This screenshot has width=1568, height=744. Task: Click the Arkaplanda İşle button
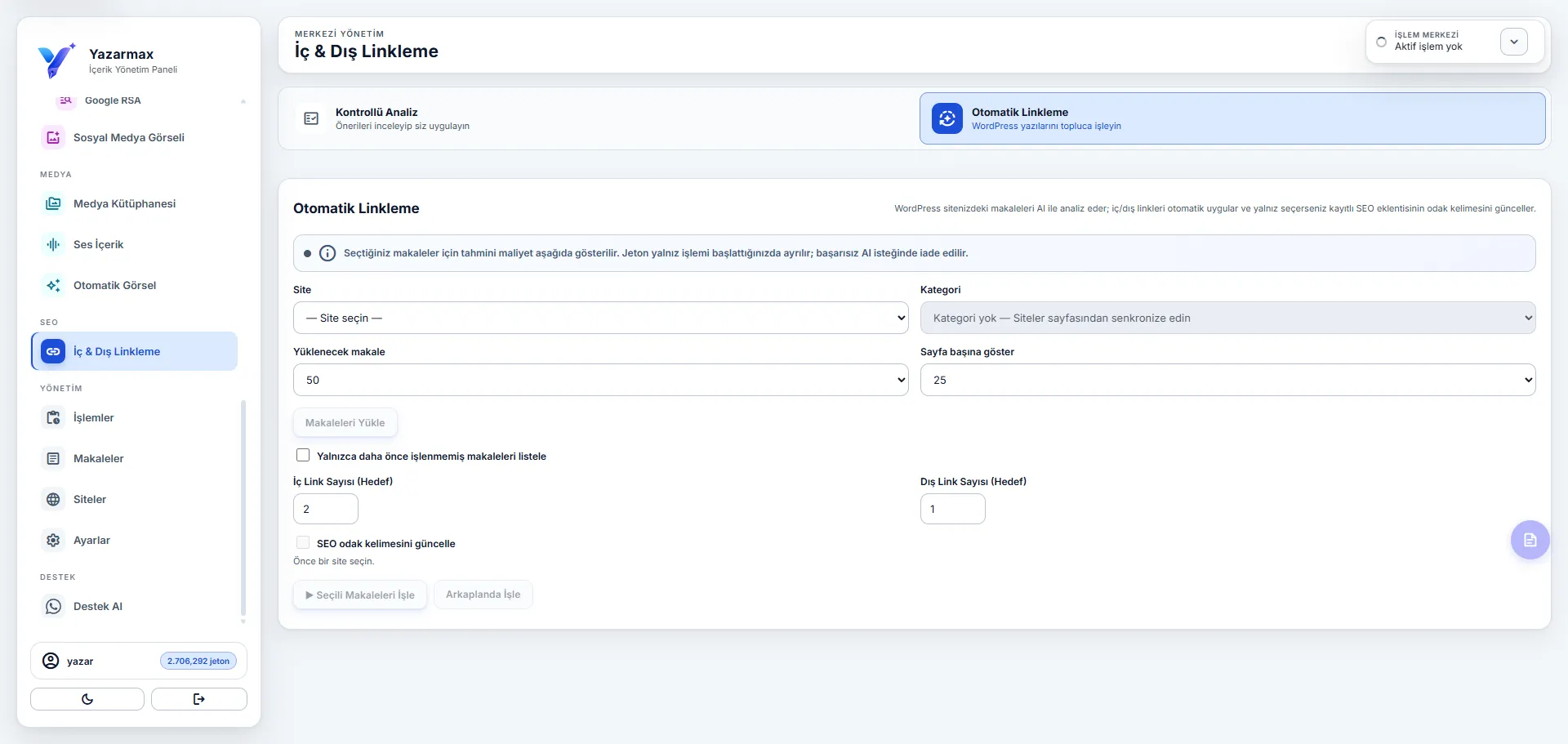[x=483, y=595]
